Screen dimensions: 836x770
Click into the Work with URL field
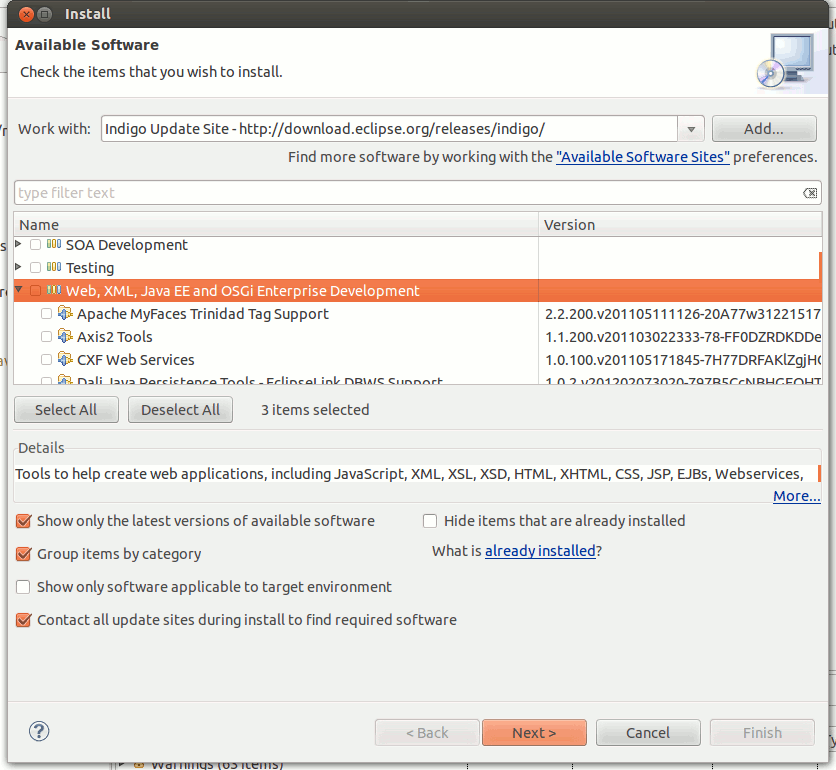click(x=389, y=129)
